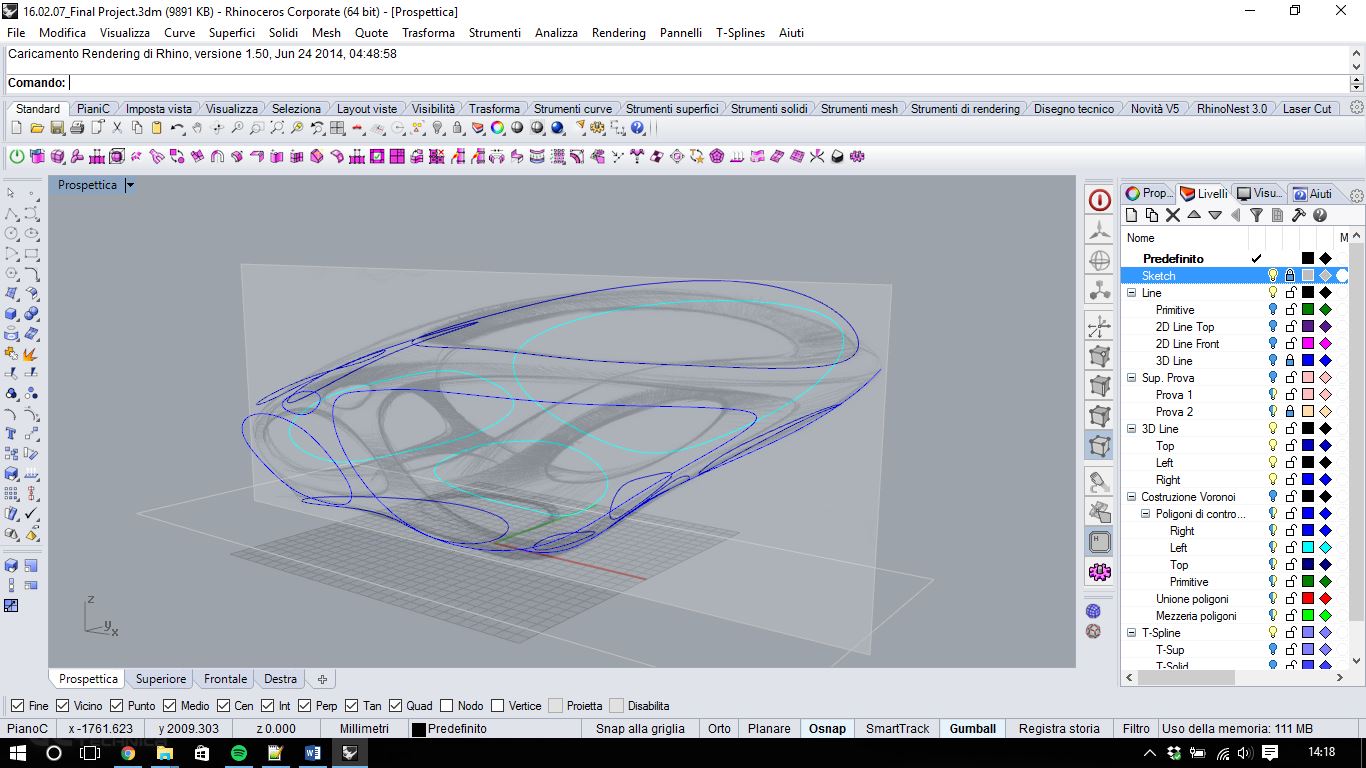The height and width of the screenshot is (768, 1366).
Task: Delete layer with the X icon
Action: pos(1173,215)
